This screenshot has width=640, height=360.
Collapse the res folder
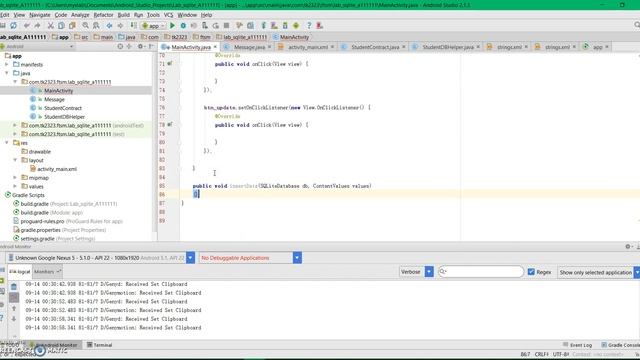coord(7,143)
